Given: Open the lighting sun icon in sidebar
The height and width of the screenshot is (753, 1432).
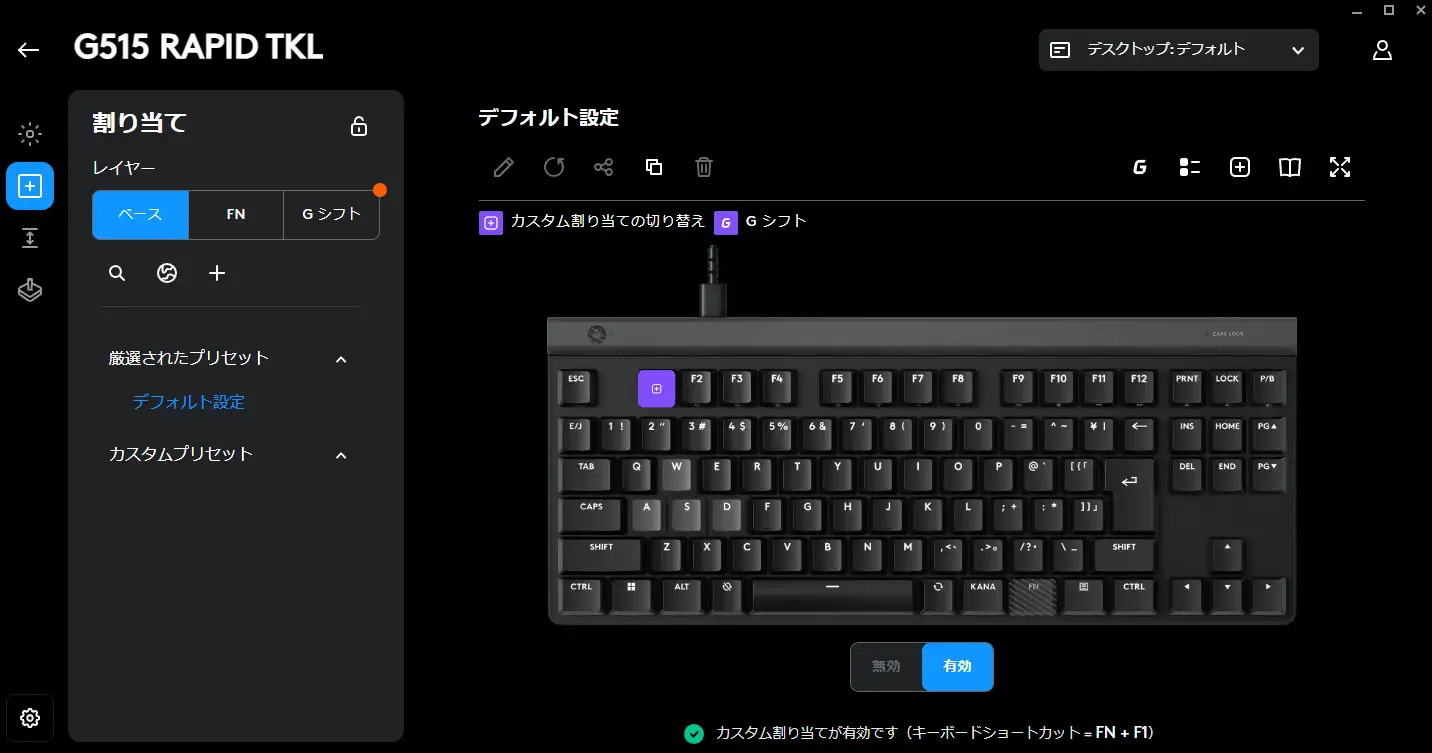Looking at the screenshot, I should 30,134.
